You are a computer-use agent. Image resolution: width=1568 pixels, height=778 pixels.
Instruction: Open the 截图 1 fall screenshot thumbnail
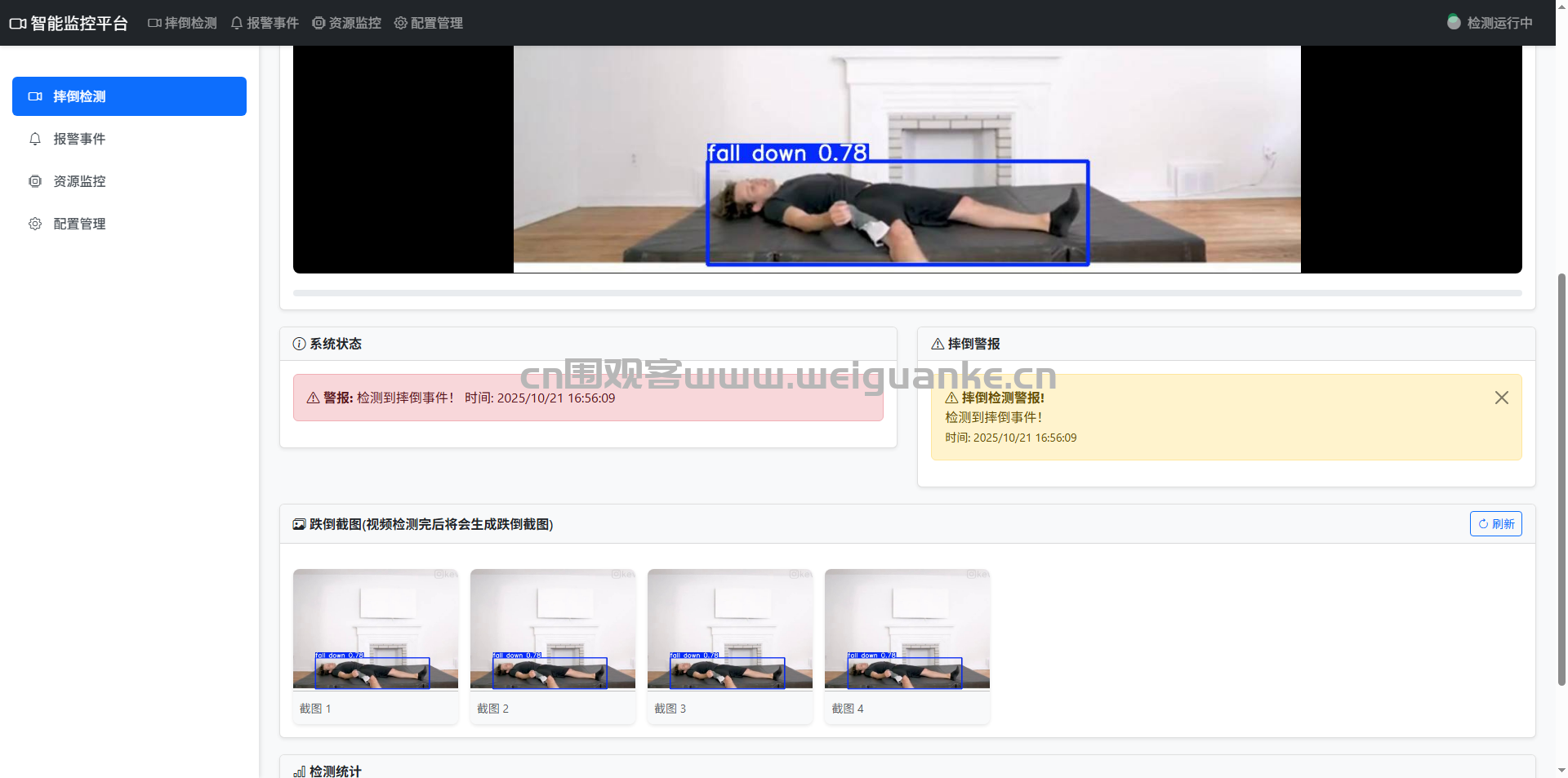(376, 629)
